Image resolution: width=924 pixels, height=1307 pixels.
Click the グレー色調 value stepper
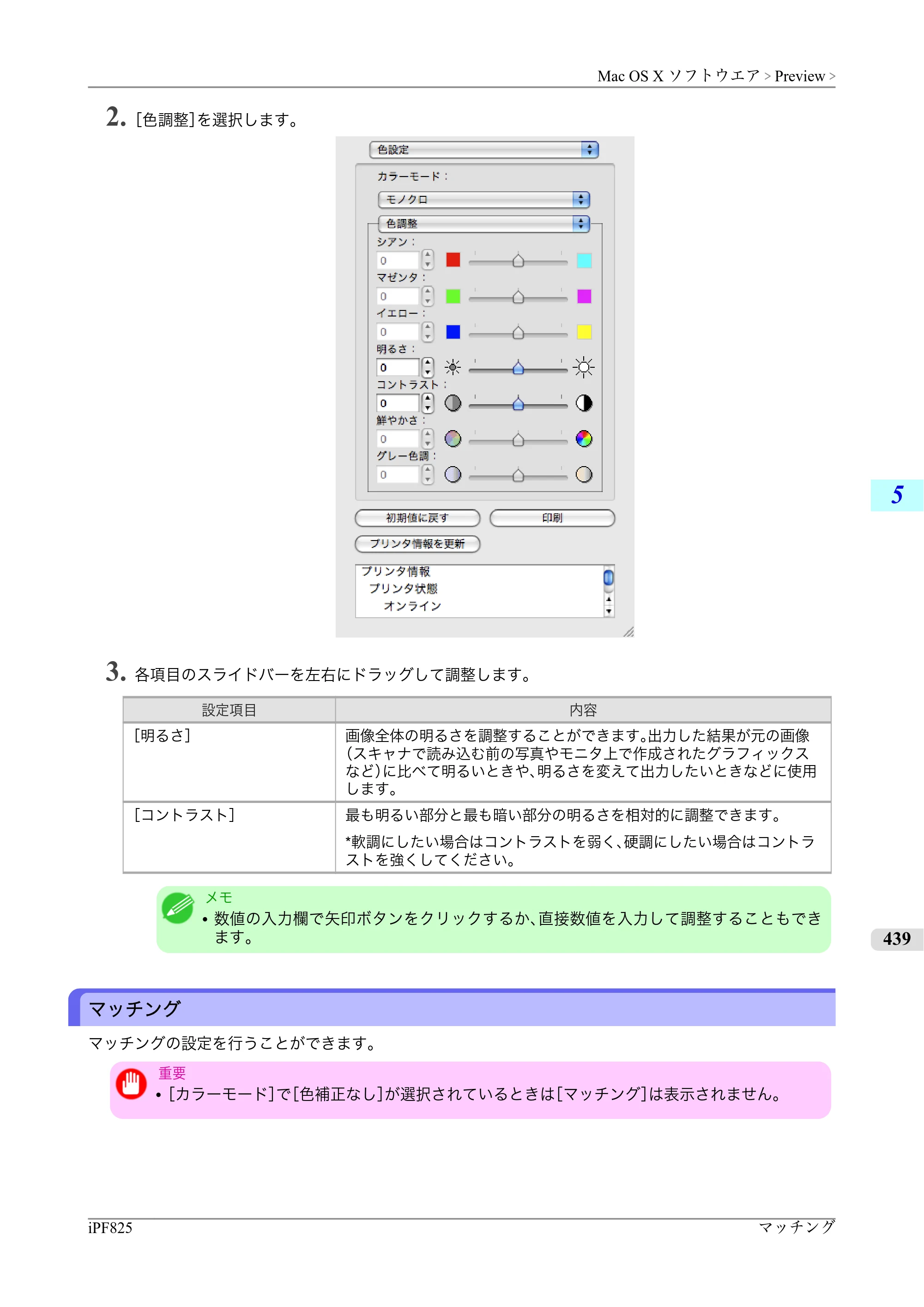(x=428, y=475)
